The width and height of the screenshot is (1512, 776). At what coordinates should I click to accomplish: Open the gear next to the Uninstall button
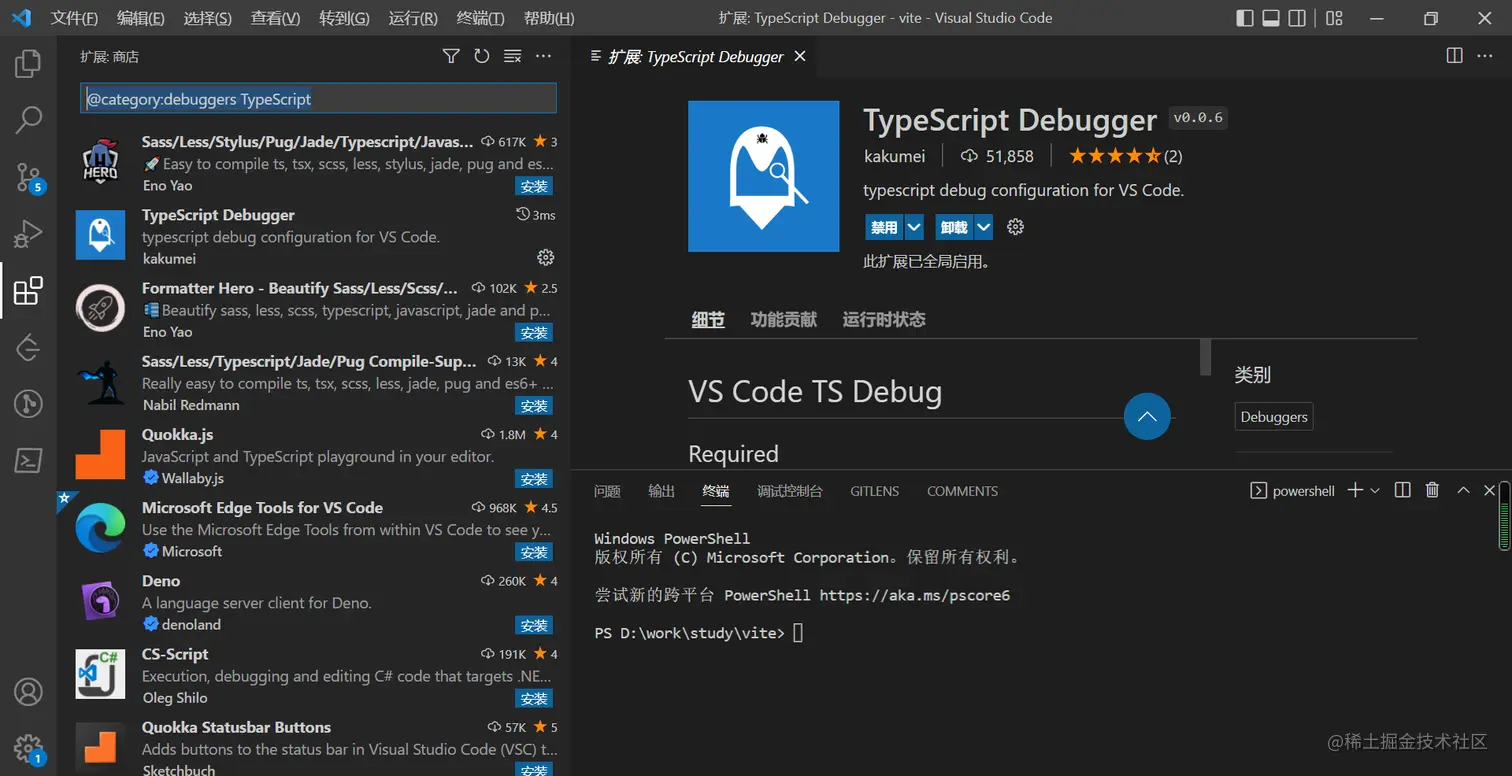(1015, 227)
